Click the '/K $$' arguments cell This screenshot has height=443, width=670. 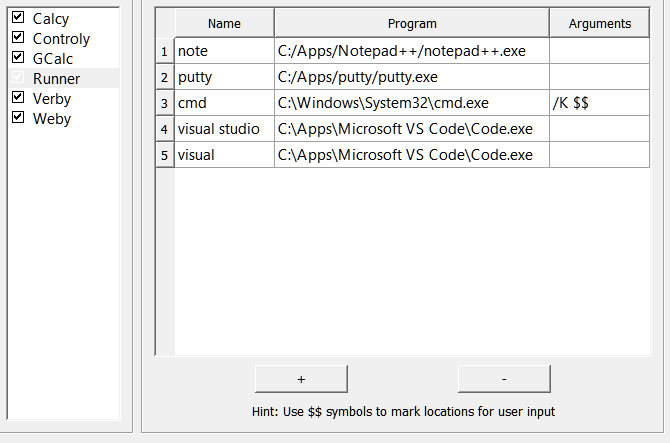(599, 103)
